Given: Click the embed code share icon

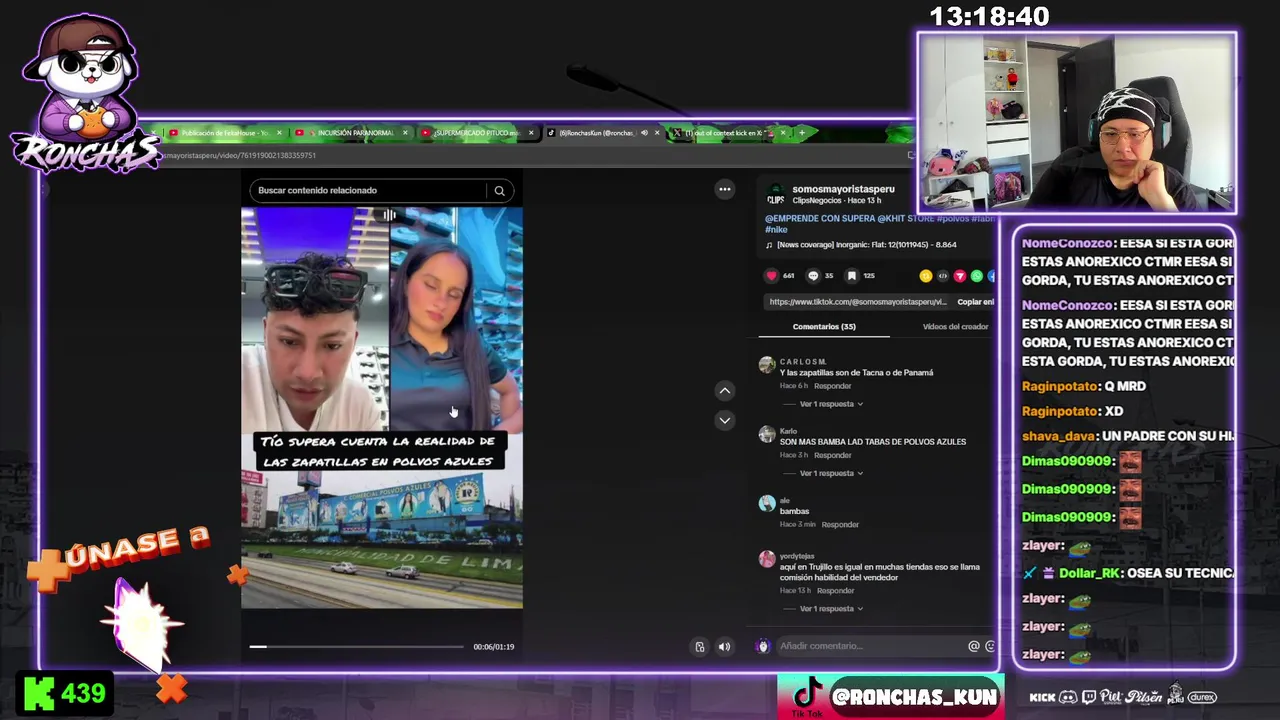Looking at the screenshot, I should pos(943,276).
